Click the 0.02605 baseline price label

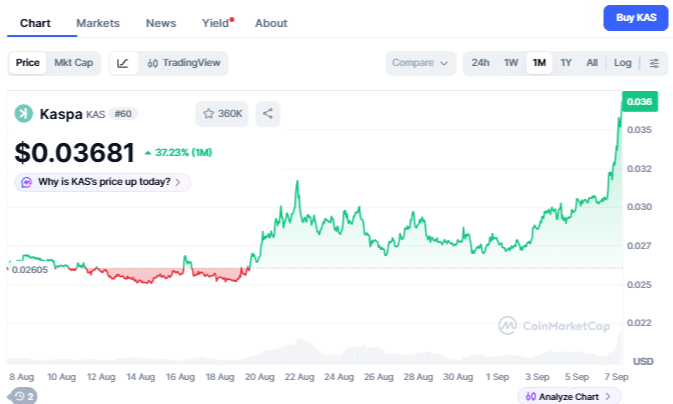click(30, 270)
